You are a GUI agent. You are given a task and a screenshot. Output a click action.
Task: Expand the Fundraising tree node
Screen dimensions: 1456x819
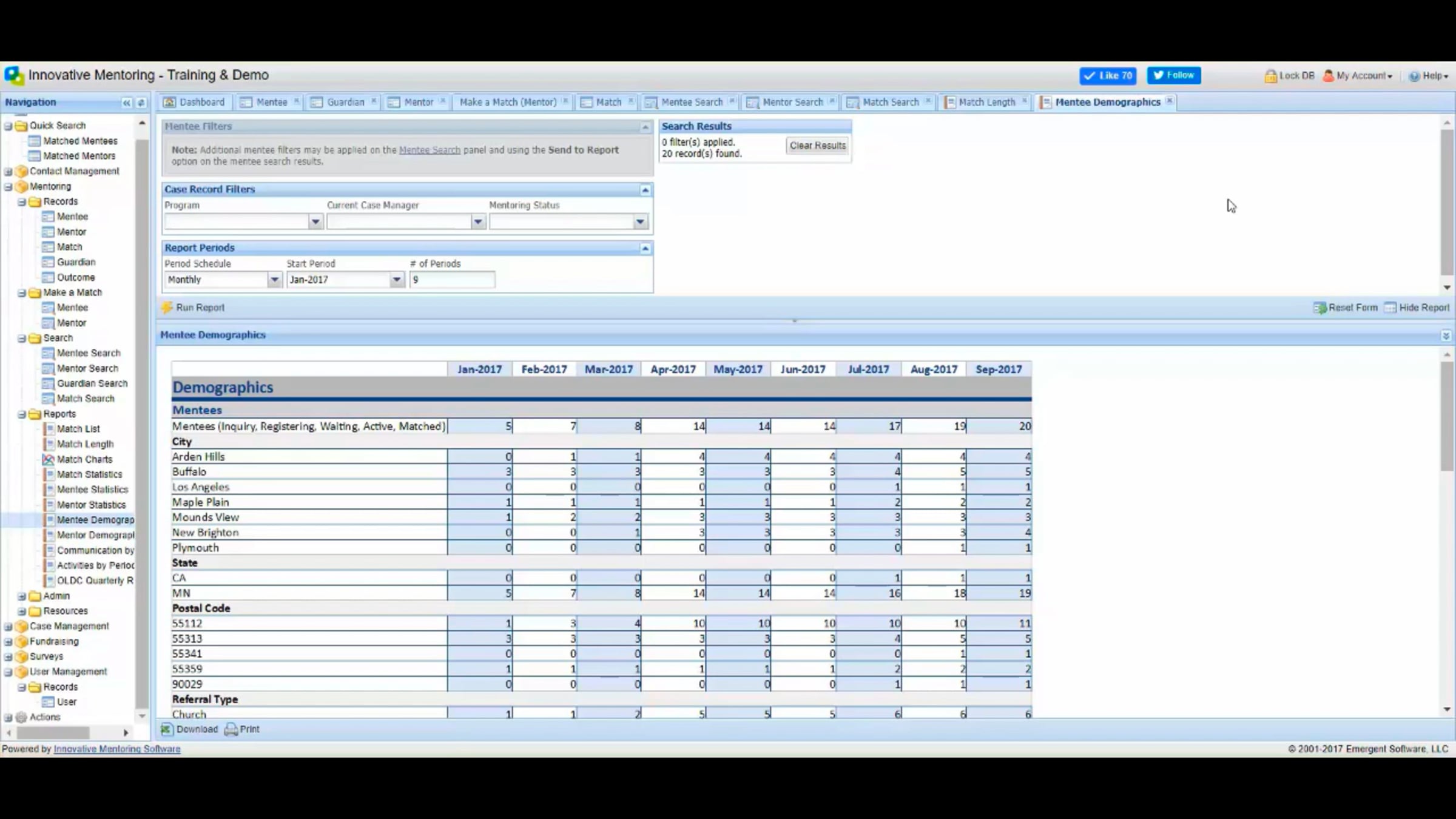(x=8, y=642)
